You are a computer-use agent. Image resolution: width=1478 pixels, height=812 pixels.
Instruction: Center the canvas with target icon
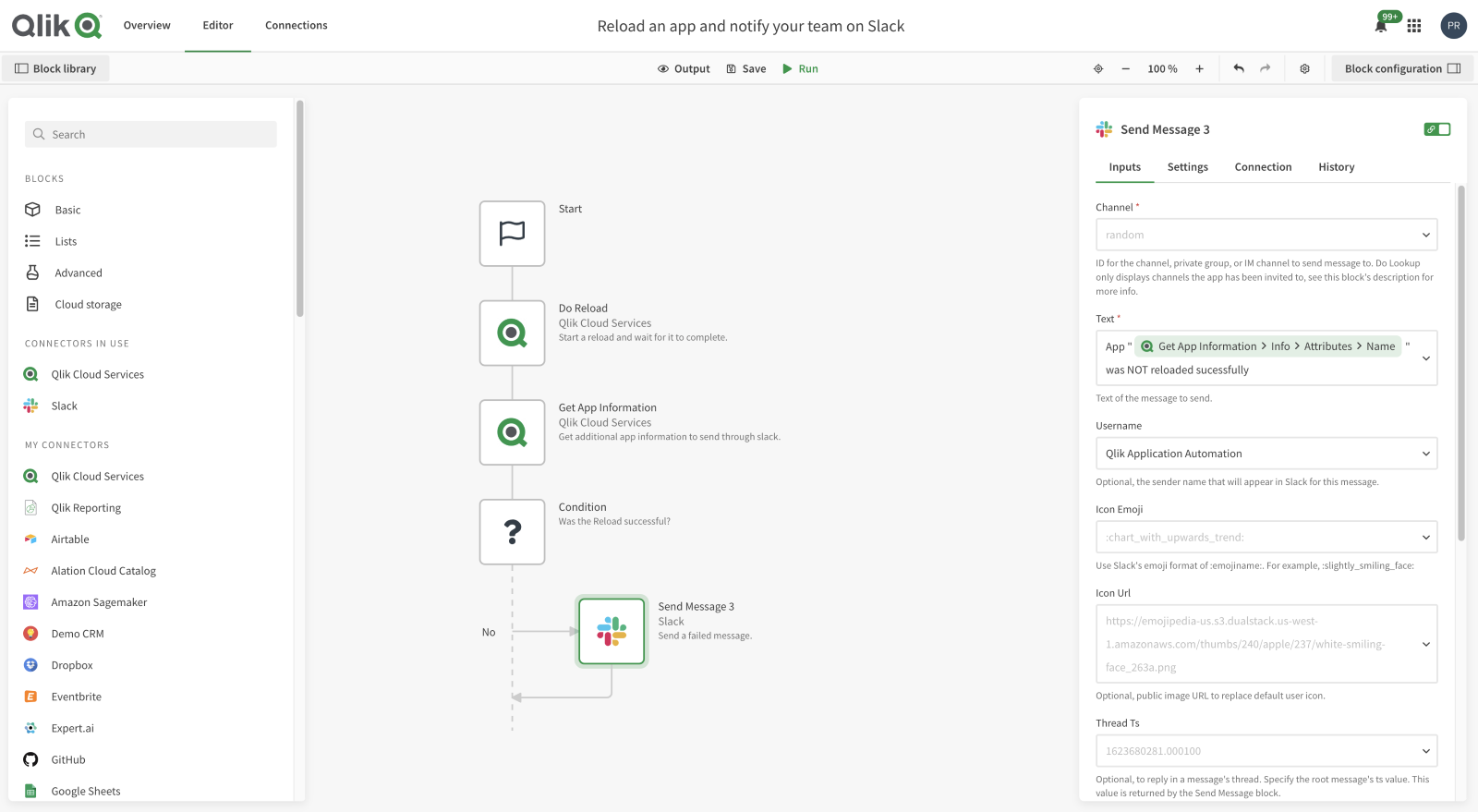1098,68
